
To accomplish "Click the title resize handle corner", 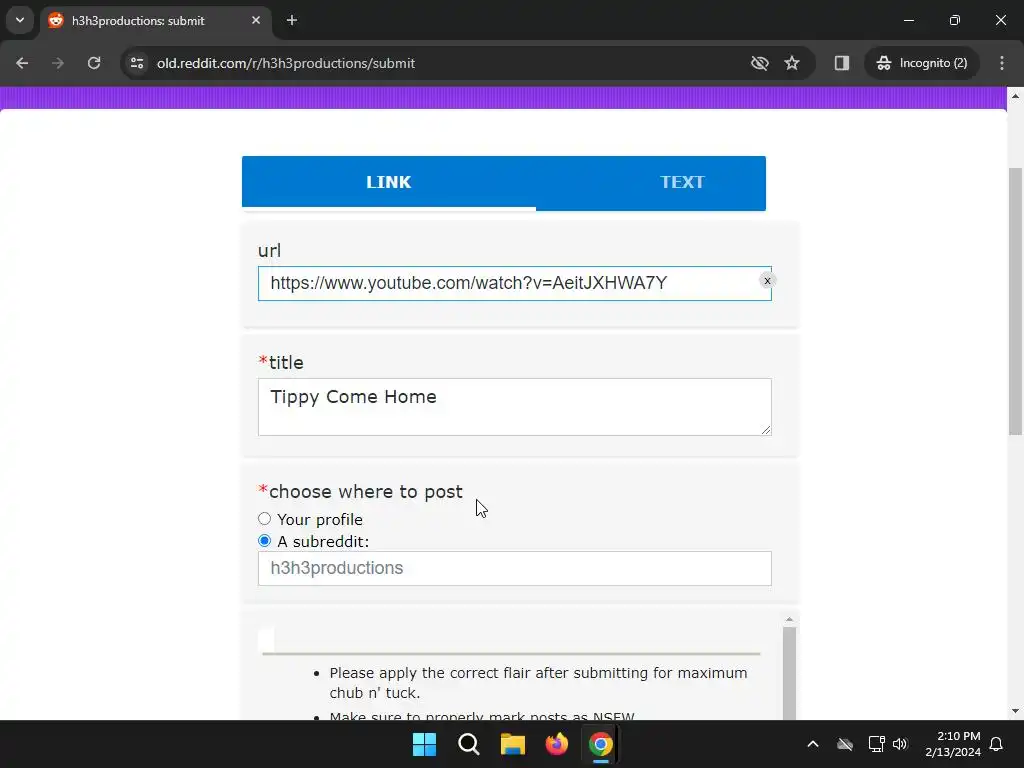I will 766,429.
